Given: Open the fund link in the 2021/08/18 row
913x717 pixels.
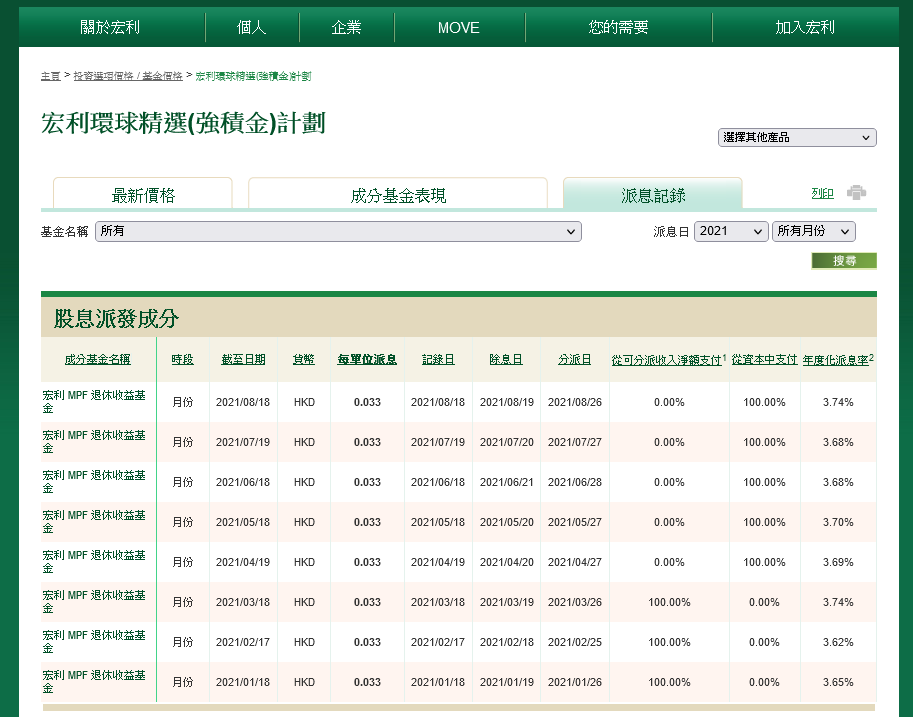Looking at the screenshot, I should [x=94, y=402].
